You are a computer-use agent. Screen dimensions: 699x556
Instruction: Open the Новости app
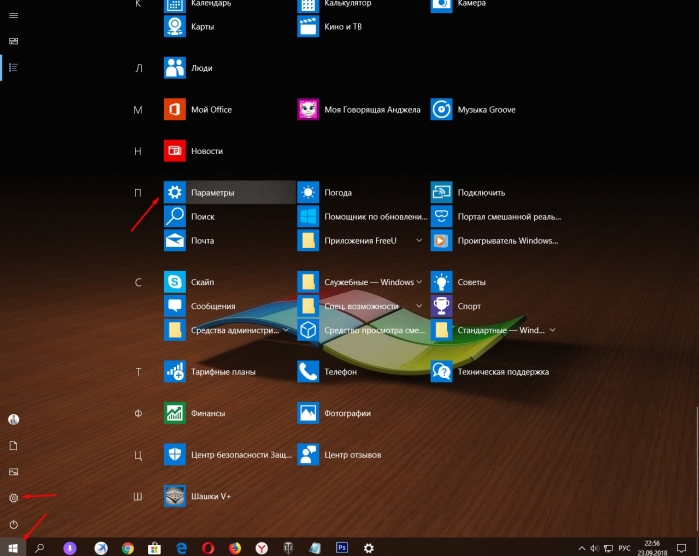pos(193,151)
